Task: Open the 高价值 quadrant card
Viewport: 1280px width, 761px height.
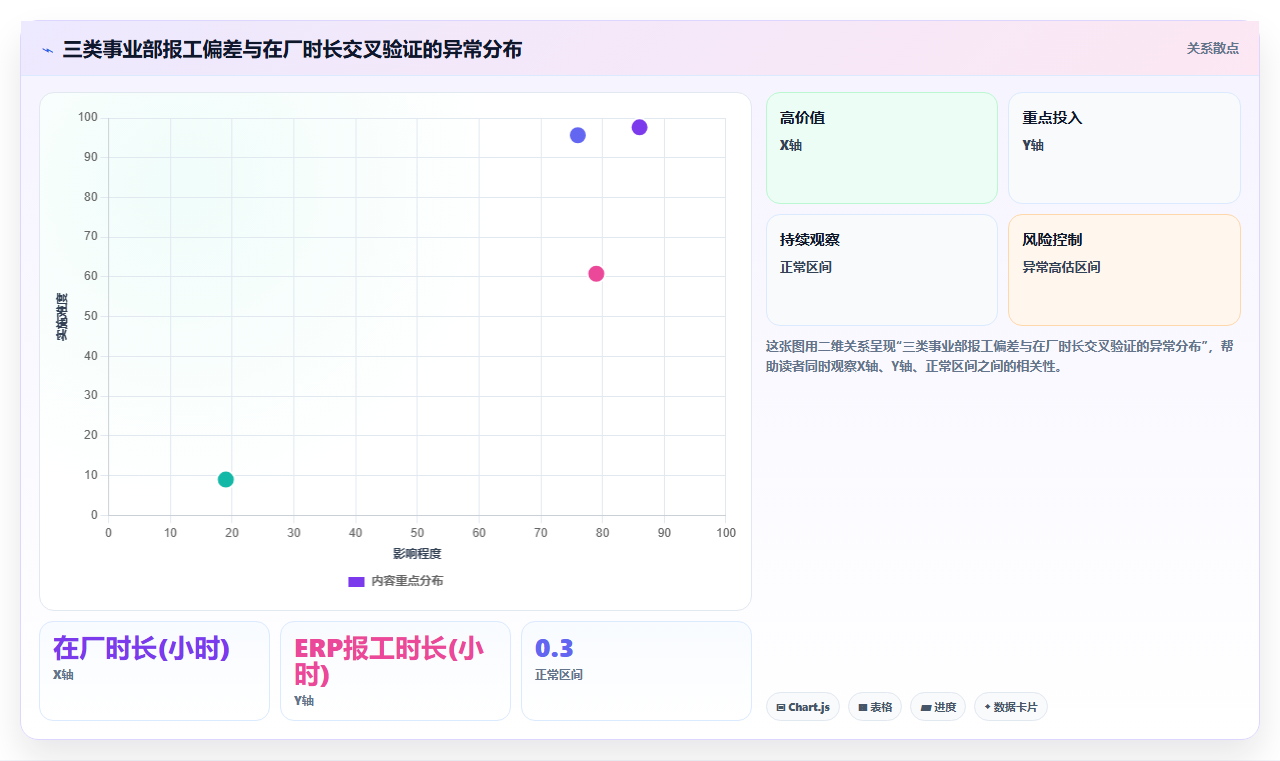Action: [882, 148]
